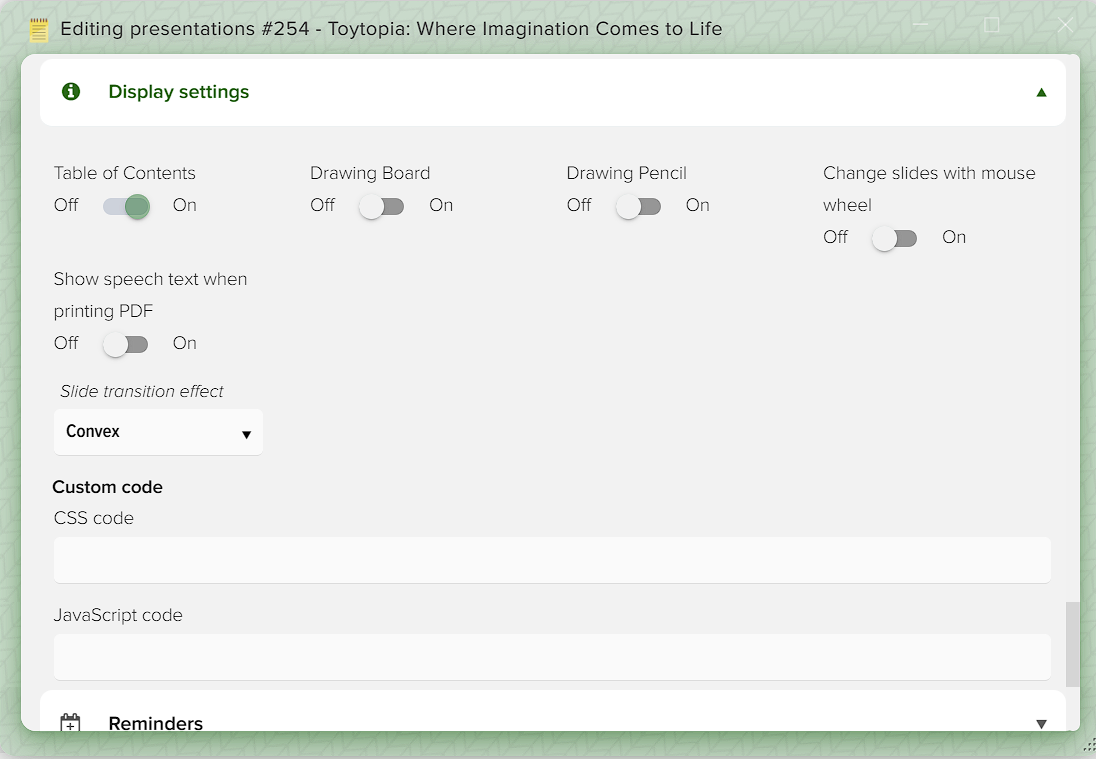Click the Drawing Board label

coord(370,173)
